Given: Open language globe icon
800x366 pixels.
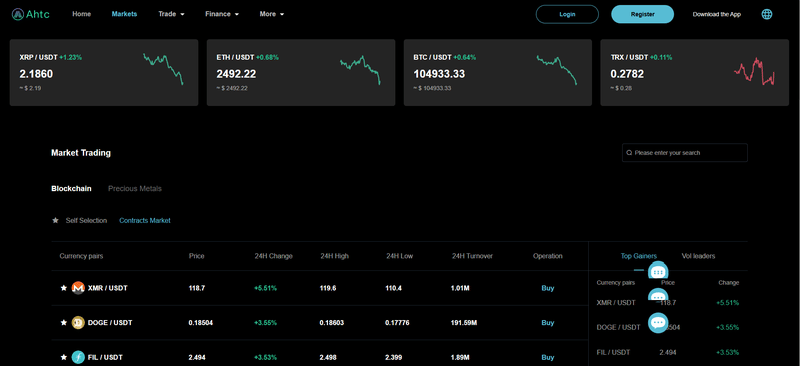Looking at the screenshot, I should pyautogui.click(x=766, y=14).
